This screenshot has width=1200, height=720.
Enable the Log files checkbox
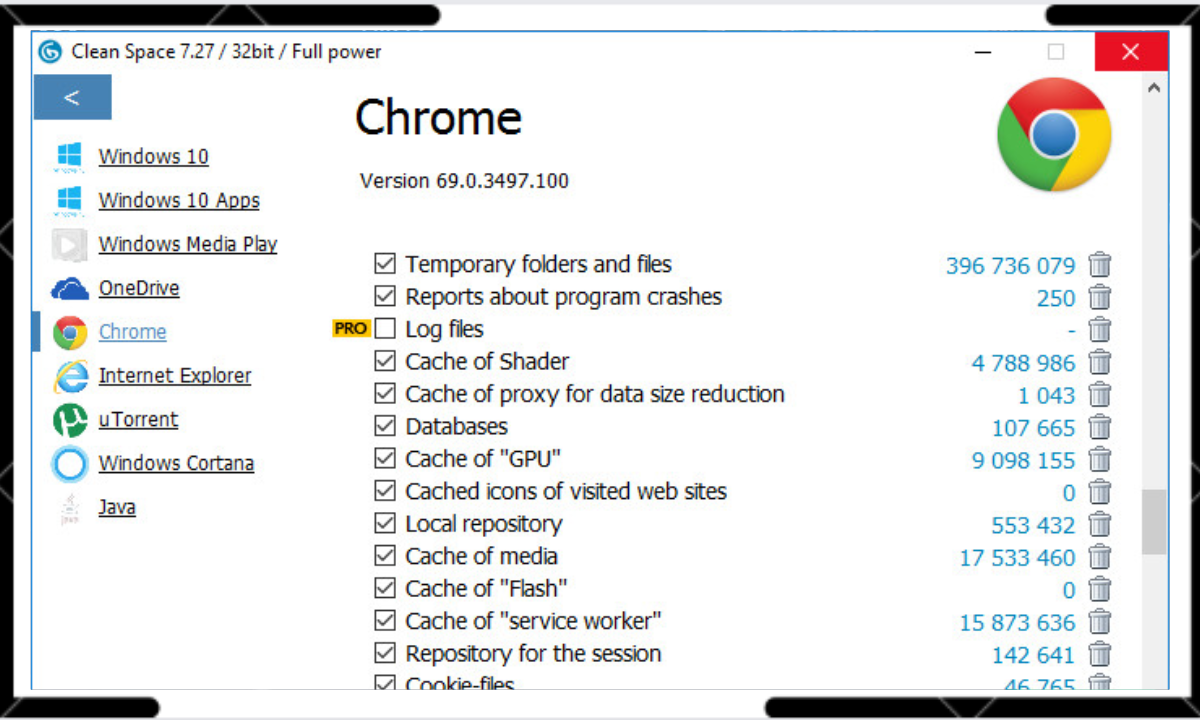pos(385,329)
